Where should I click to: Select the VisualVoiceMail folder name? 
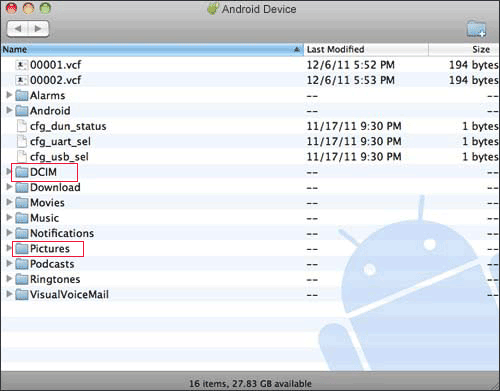(x=69, y=295)
